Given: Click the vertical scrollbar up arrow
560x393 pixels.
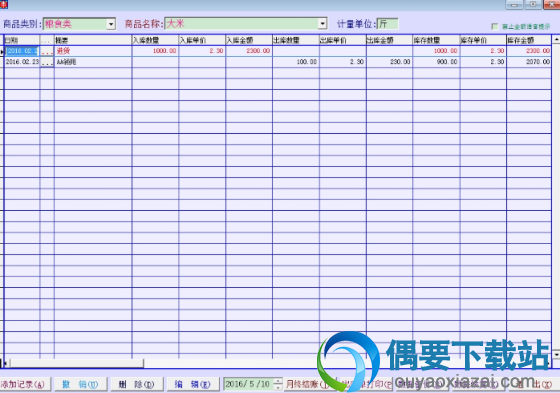Looking at the screenshot, I should [x=556, y=39].
